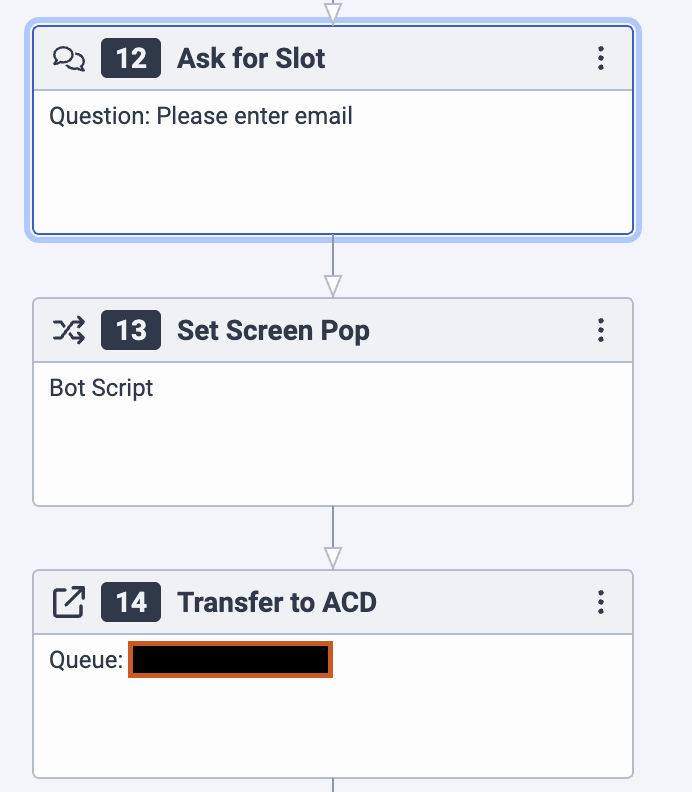Select the Set Screen Pop title
This screenshot has height=792, width=692.
coord(273,331)
